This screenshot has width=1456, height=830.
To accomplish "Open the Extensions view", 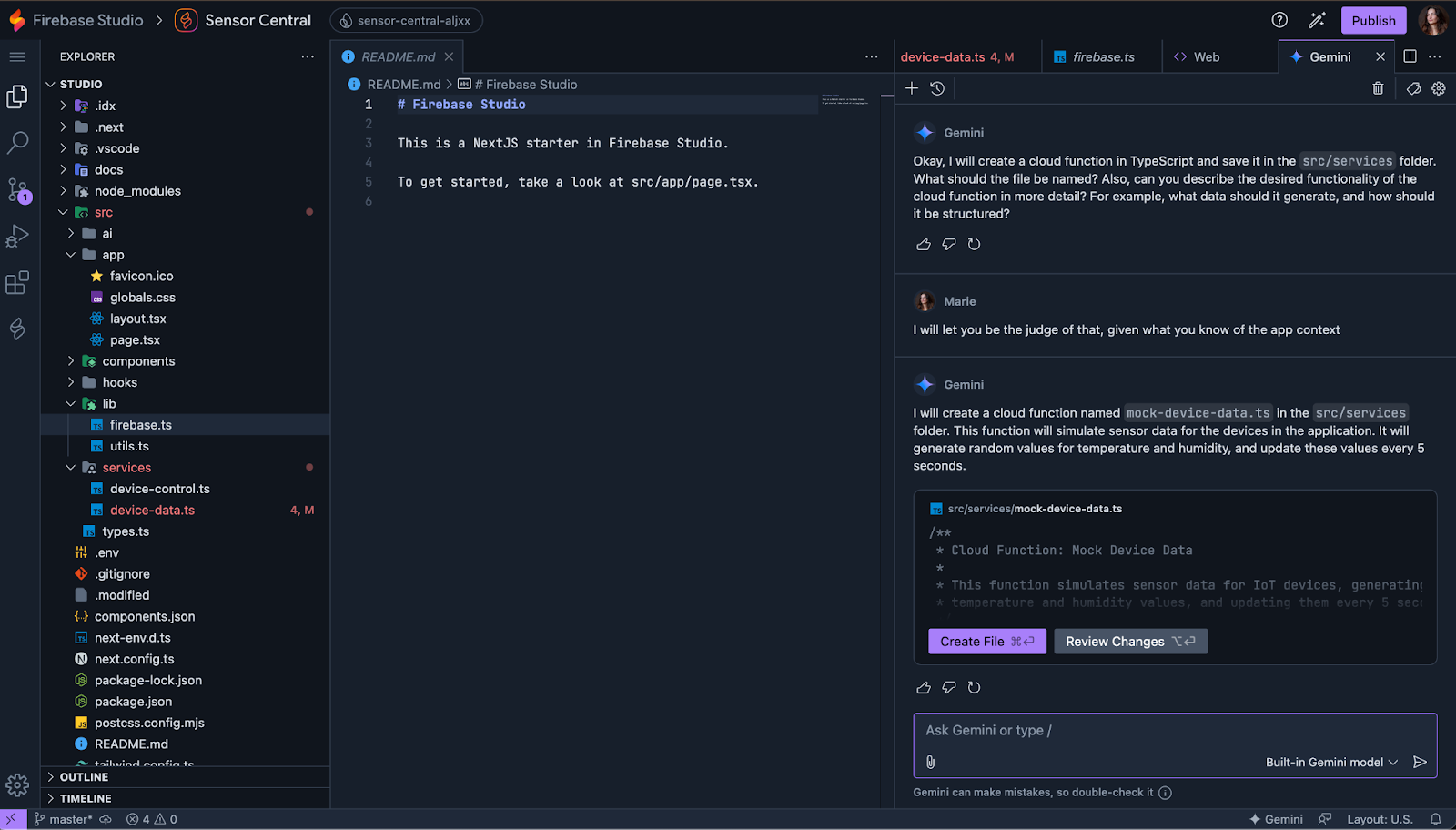I will [17, 282].
